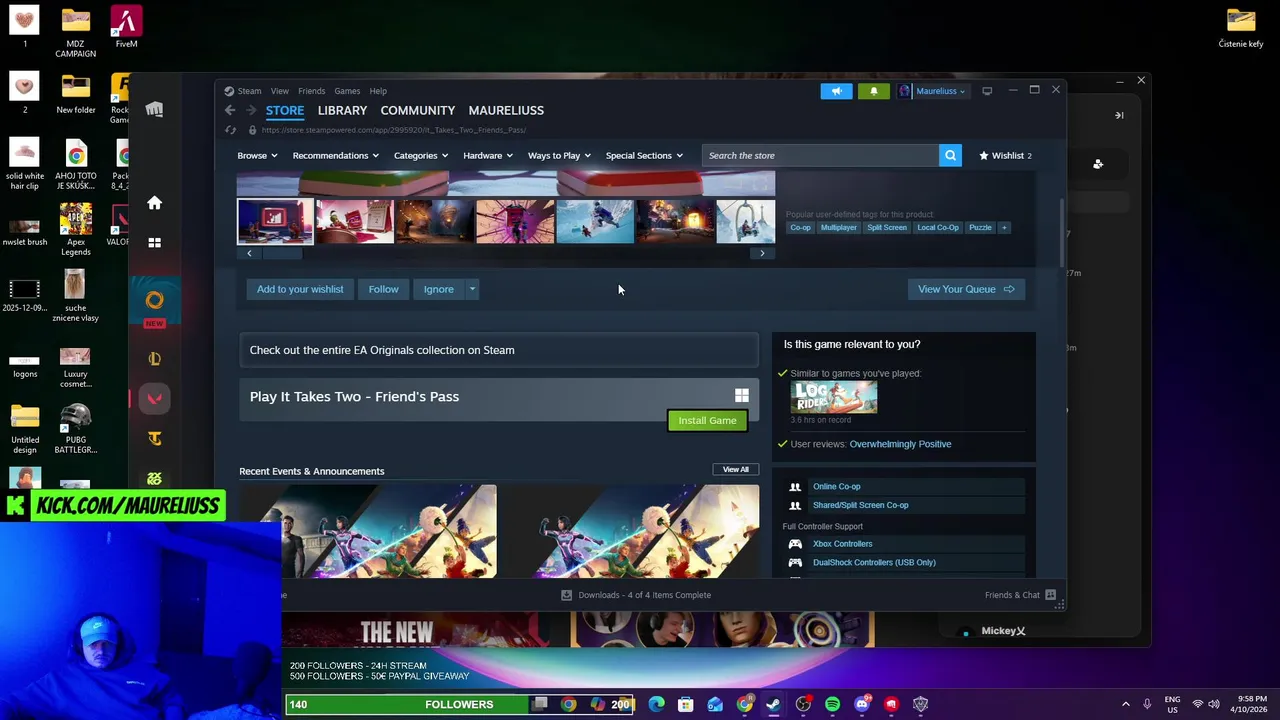Image resolution: width=1280 pixels, height=720 pixels.
Task: Expand the Ways to Play dropdown
Action: pos(559,155)
